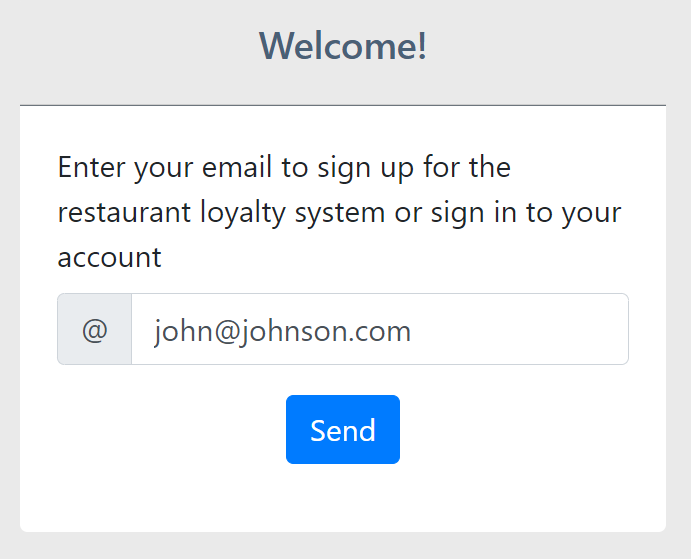The width and height of the screenshot is (691, 559).
Task: Click the word "account" in the instructions
Action: pyautogui.click(x=109, y=257)
